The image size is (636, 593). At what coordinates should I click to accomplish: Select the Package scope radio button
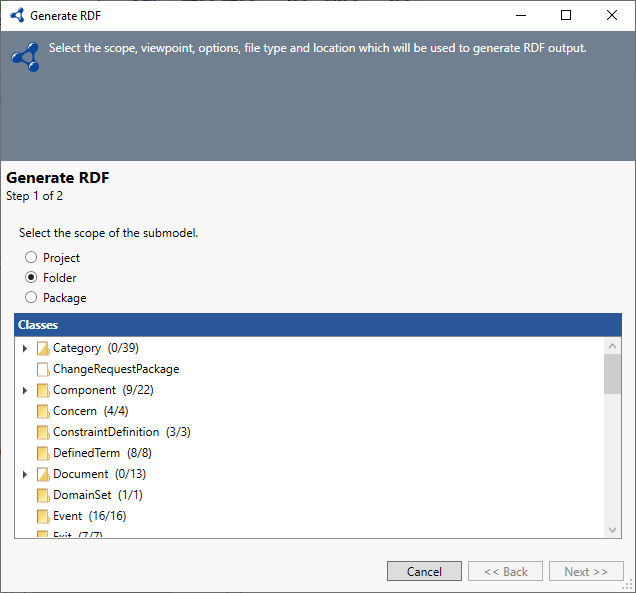(x=31, y=298)
